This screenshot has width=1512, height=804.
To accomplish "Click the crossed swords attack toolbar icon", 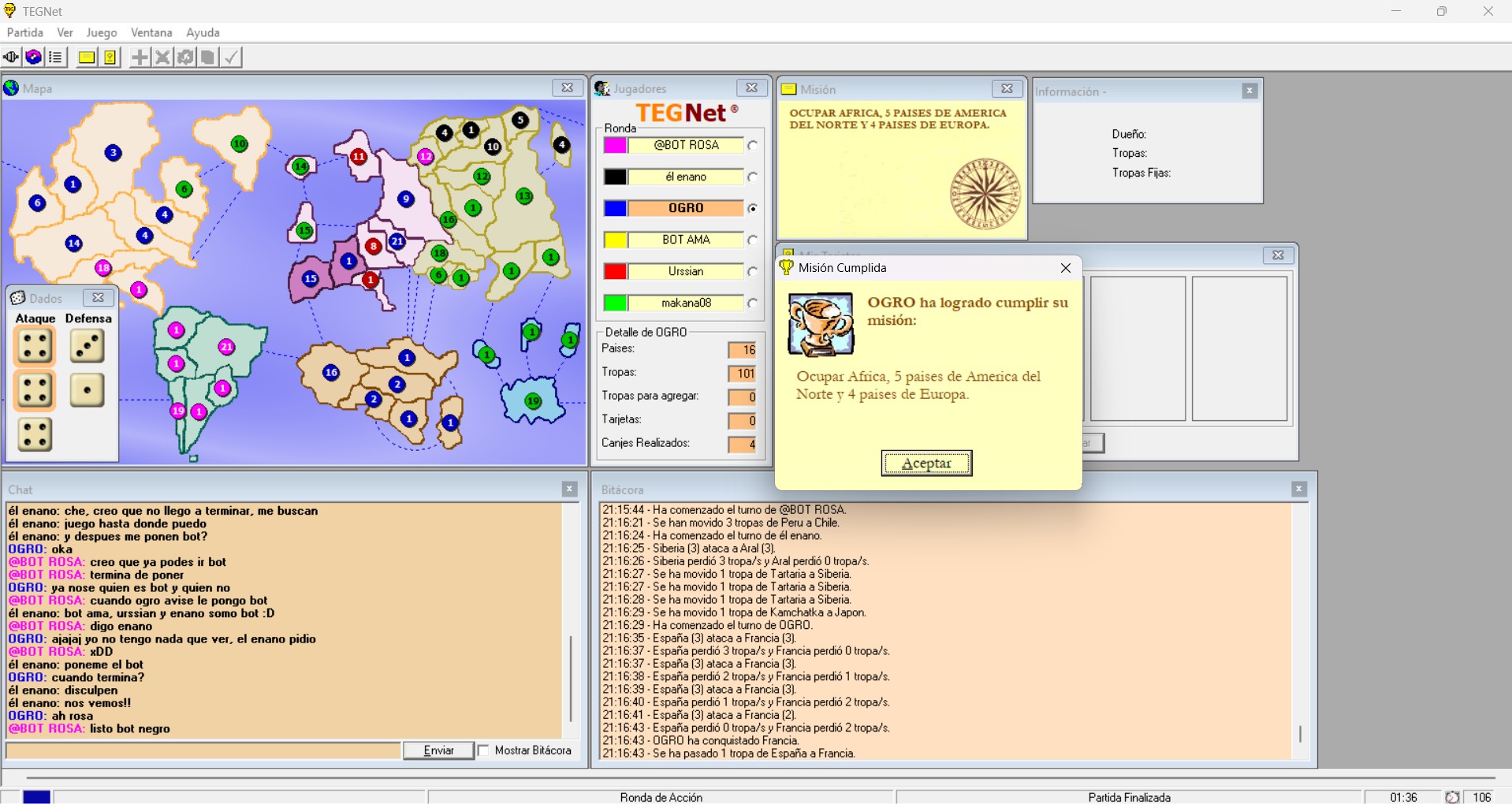I will point(162,58).
